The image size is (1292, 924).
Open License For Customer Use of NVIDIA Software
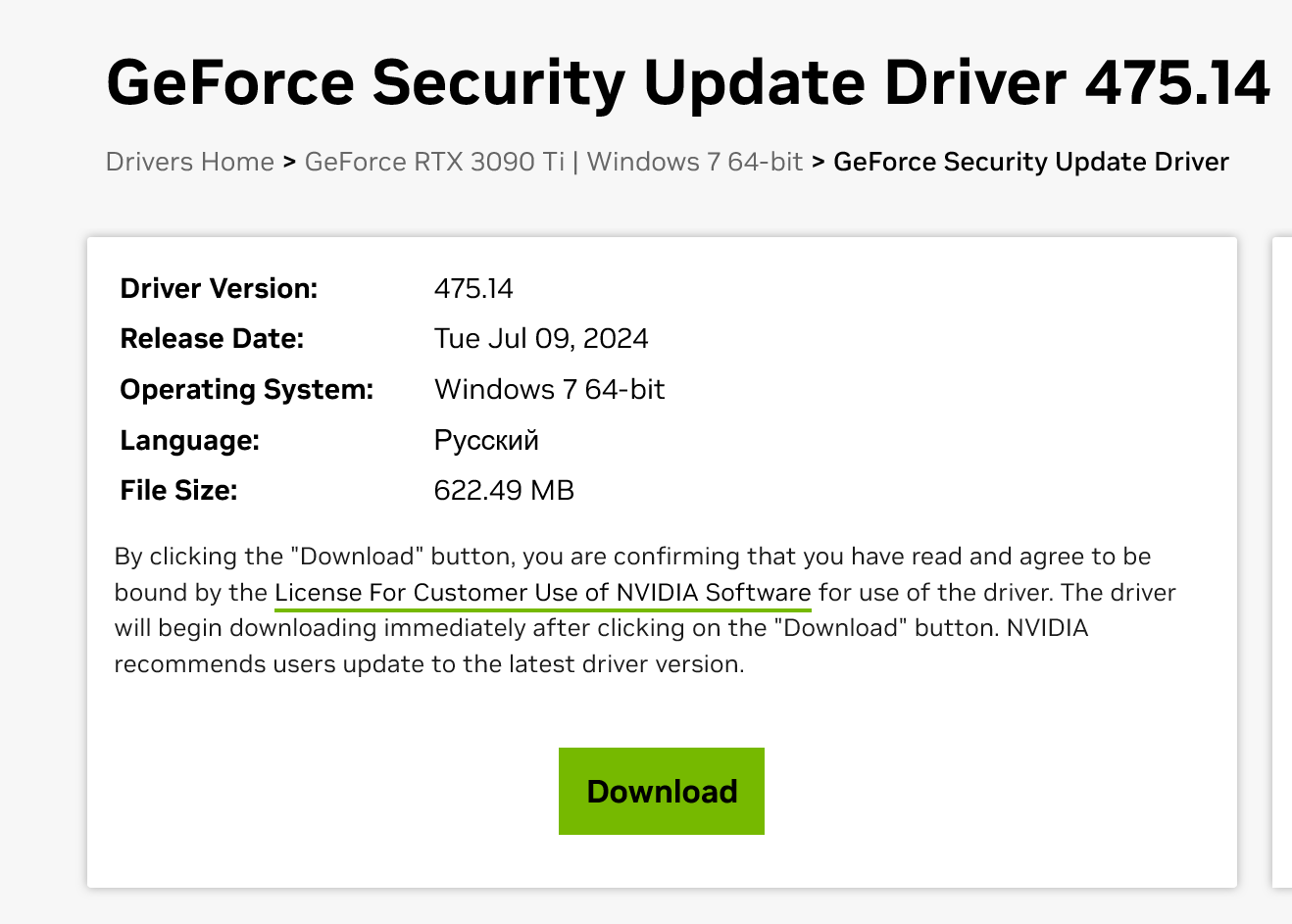click(543, 593)
